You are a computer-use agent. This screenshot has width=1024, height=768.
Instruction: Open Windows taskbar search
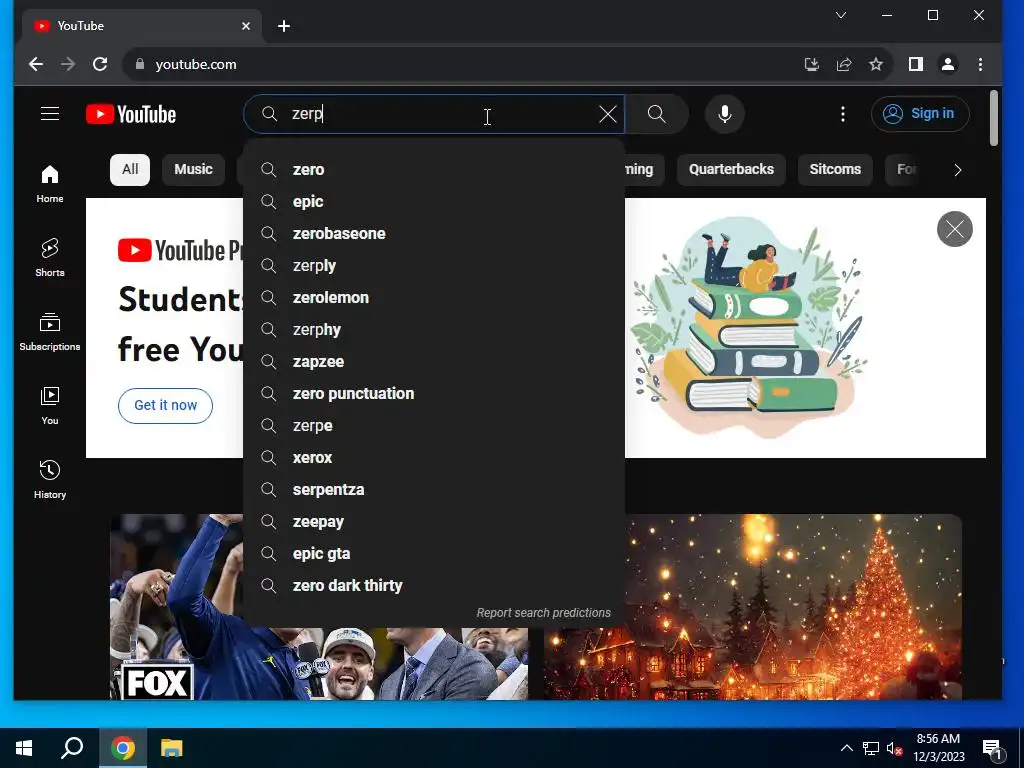click(72, 748)
